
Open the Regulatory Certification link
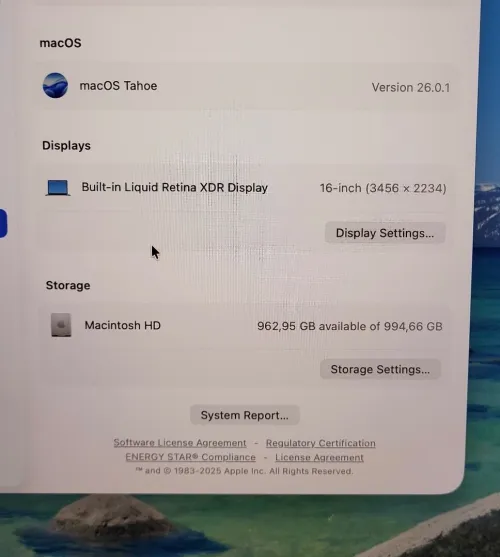pyautogui.click(x=321, y=443)
